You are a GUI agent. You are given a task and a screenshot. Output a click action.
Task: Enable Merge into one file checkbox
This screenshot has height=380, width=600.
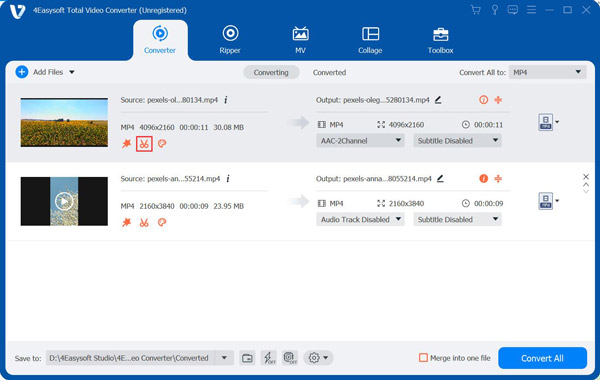(423, 358)
